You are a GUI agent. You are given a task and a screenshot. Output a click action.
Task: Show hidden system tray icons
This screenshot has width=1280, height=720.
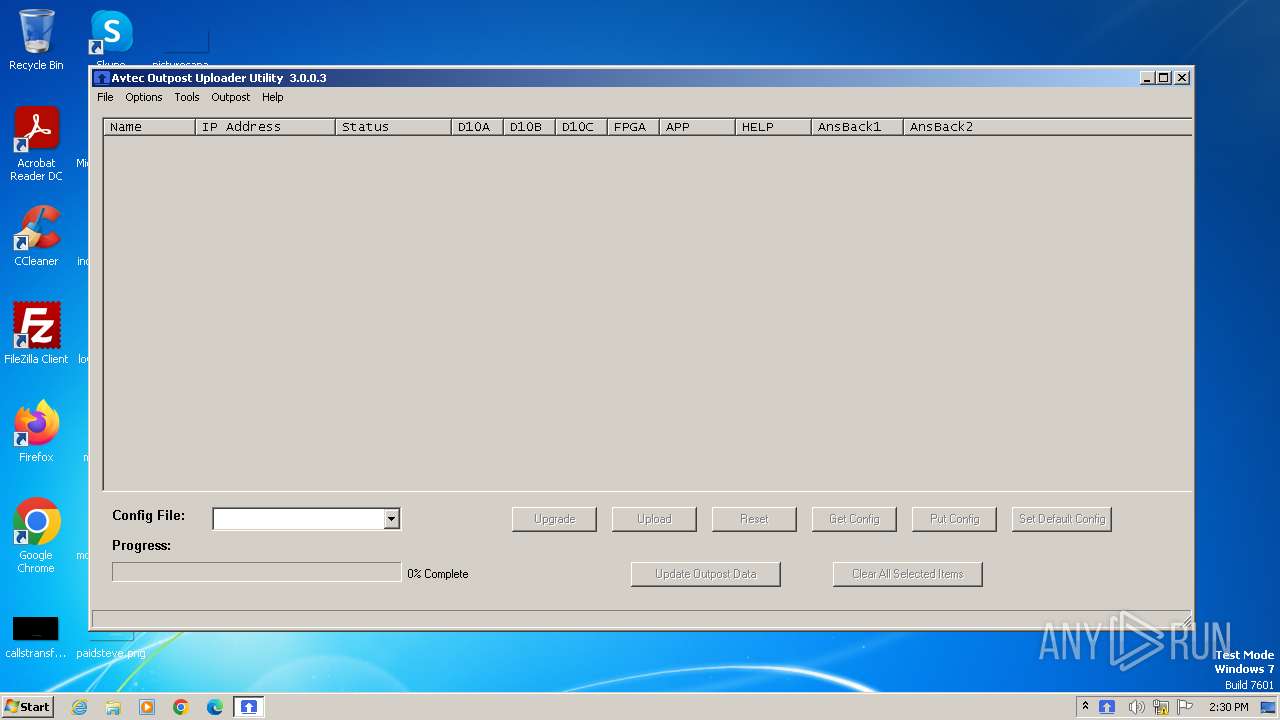pos(1085,707)
